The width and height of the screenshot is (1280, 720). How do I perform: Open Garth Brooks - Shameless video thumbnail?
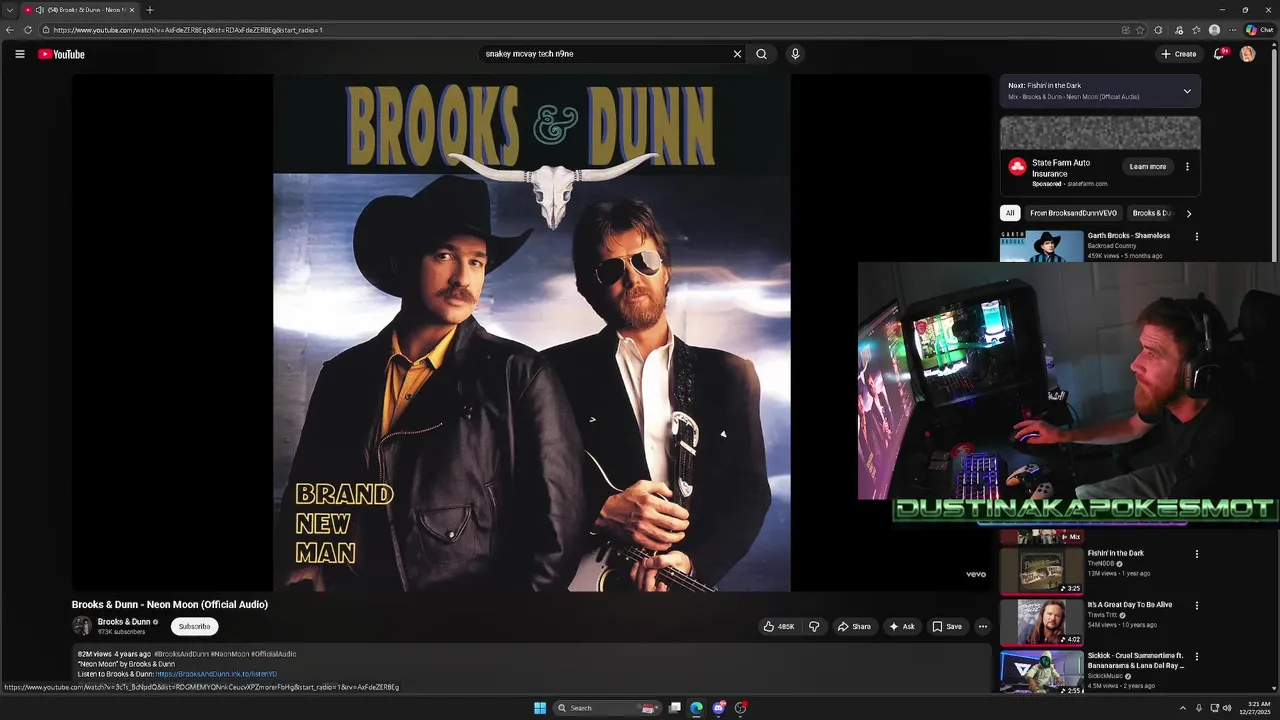coord(1042,246)
